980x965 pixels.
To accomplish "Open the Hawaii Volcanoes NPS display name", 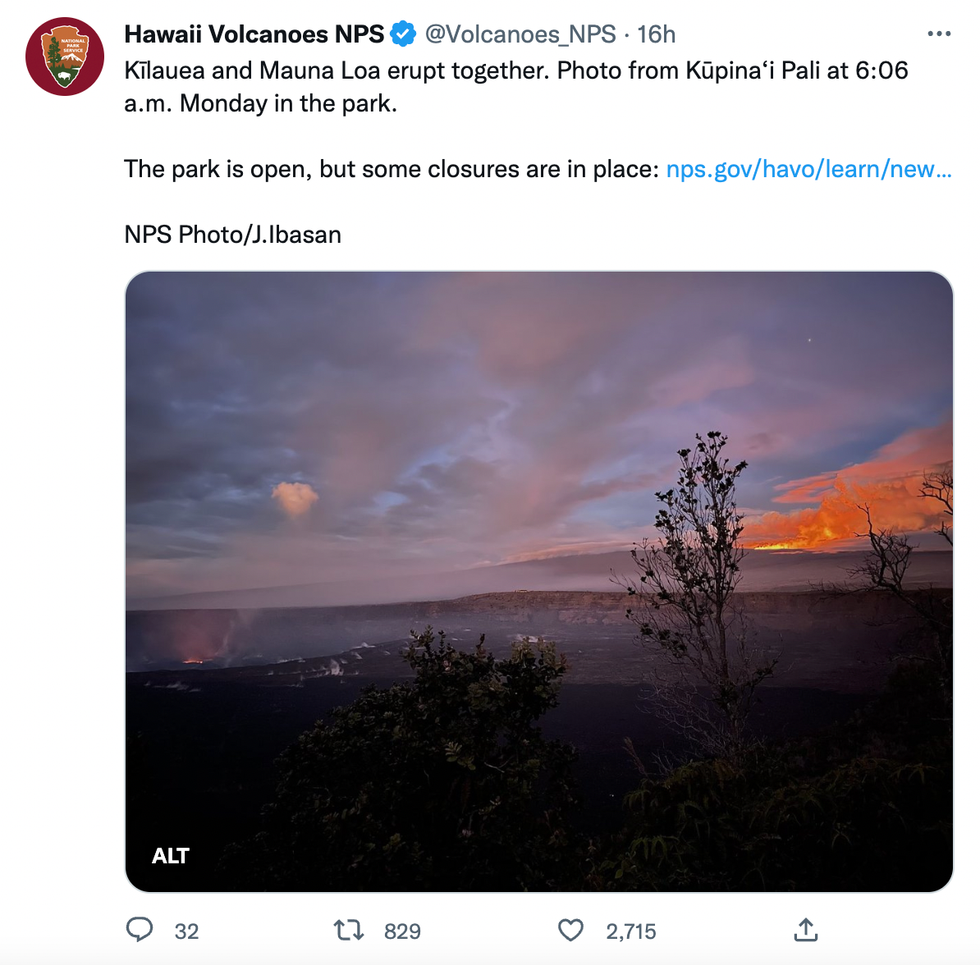I will (254, 34).
